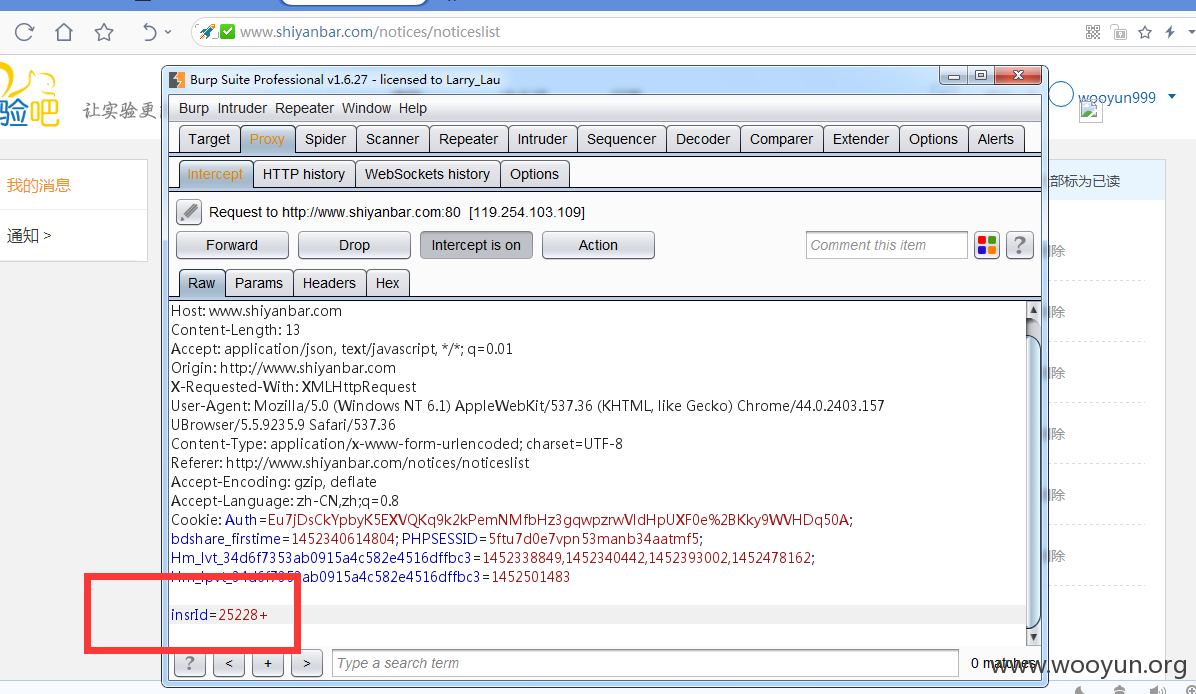Screen dimensions: 1196x694
Task: Click the Host: www.shiyanbar.com header line
Action: (256, 311)
